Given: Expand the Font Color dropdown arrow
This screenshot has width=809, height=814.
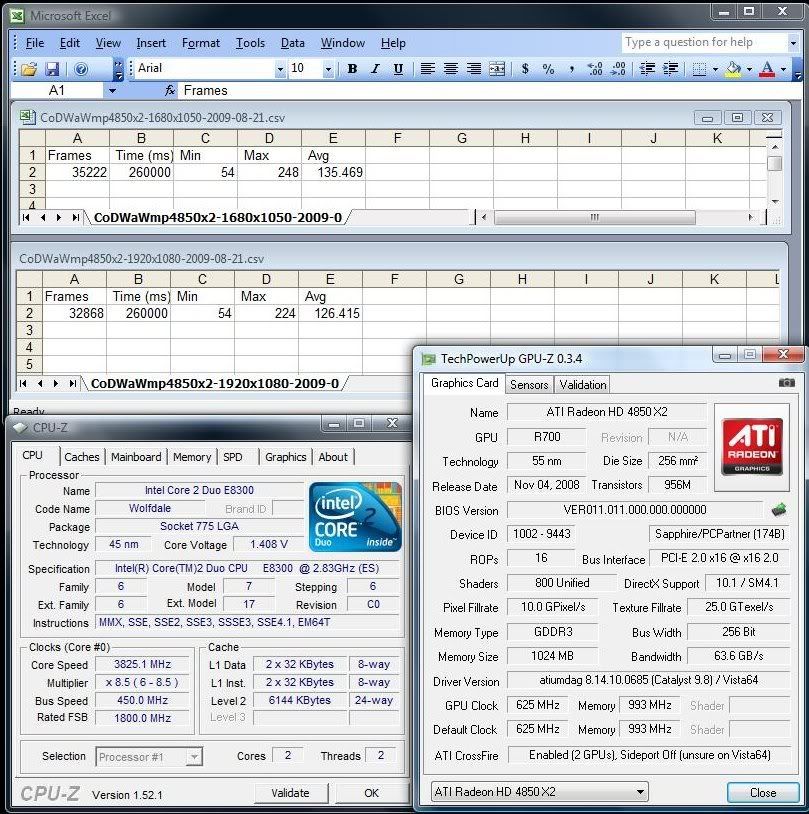Looking at the screenshot, I should pos(783,69).
